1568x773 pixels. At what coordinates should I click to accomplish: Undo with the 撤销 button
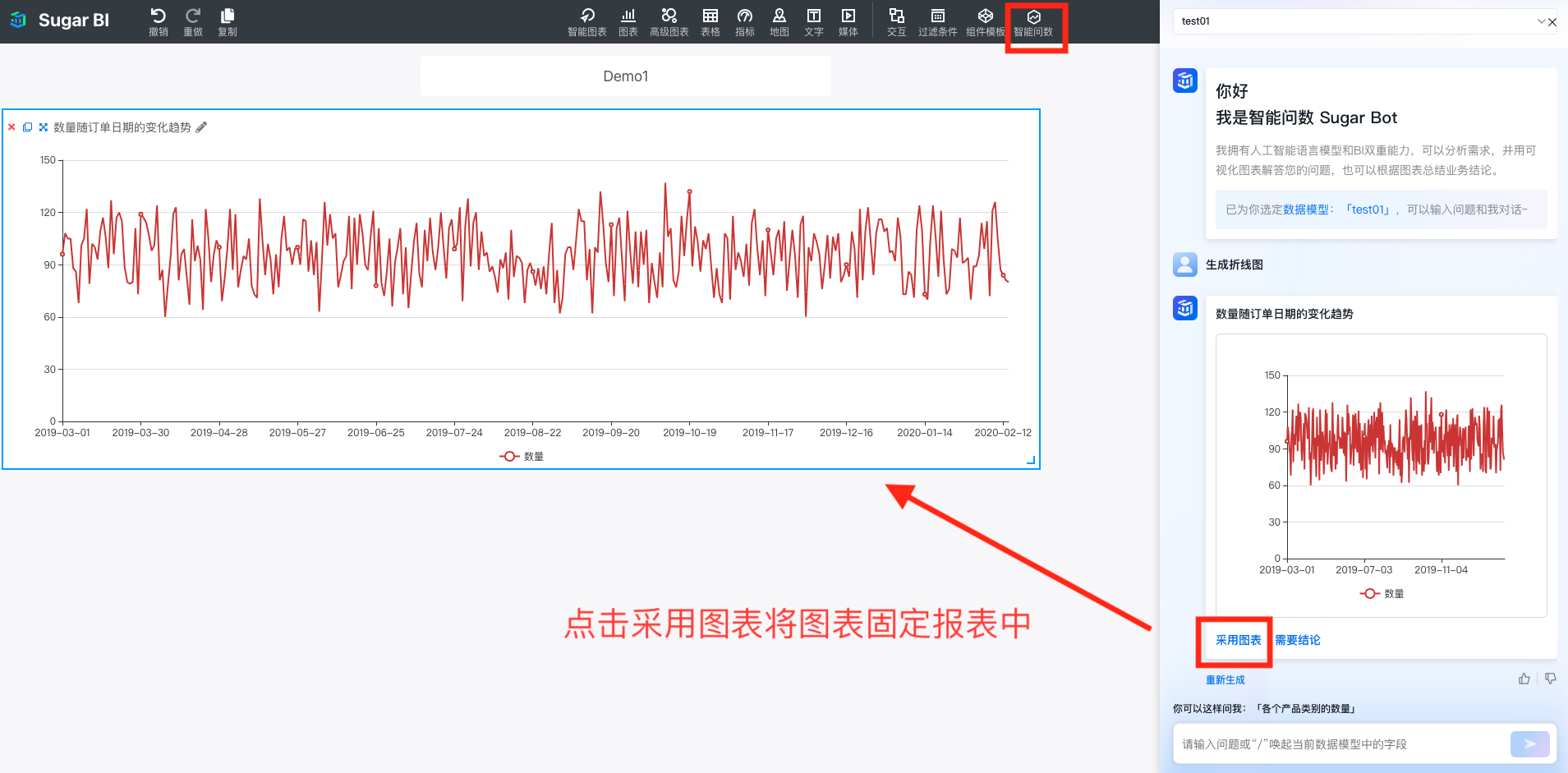coord(159,22)
